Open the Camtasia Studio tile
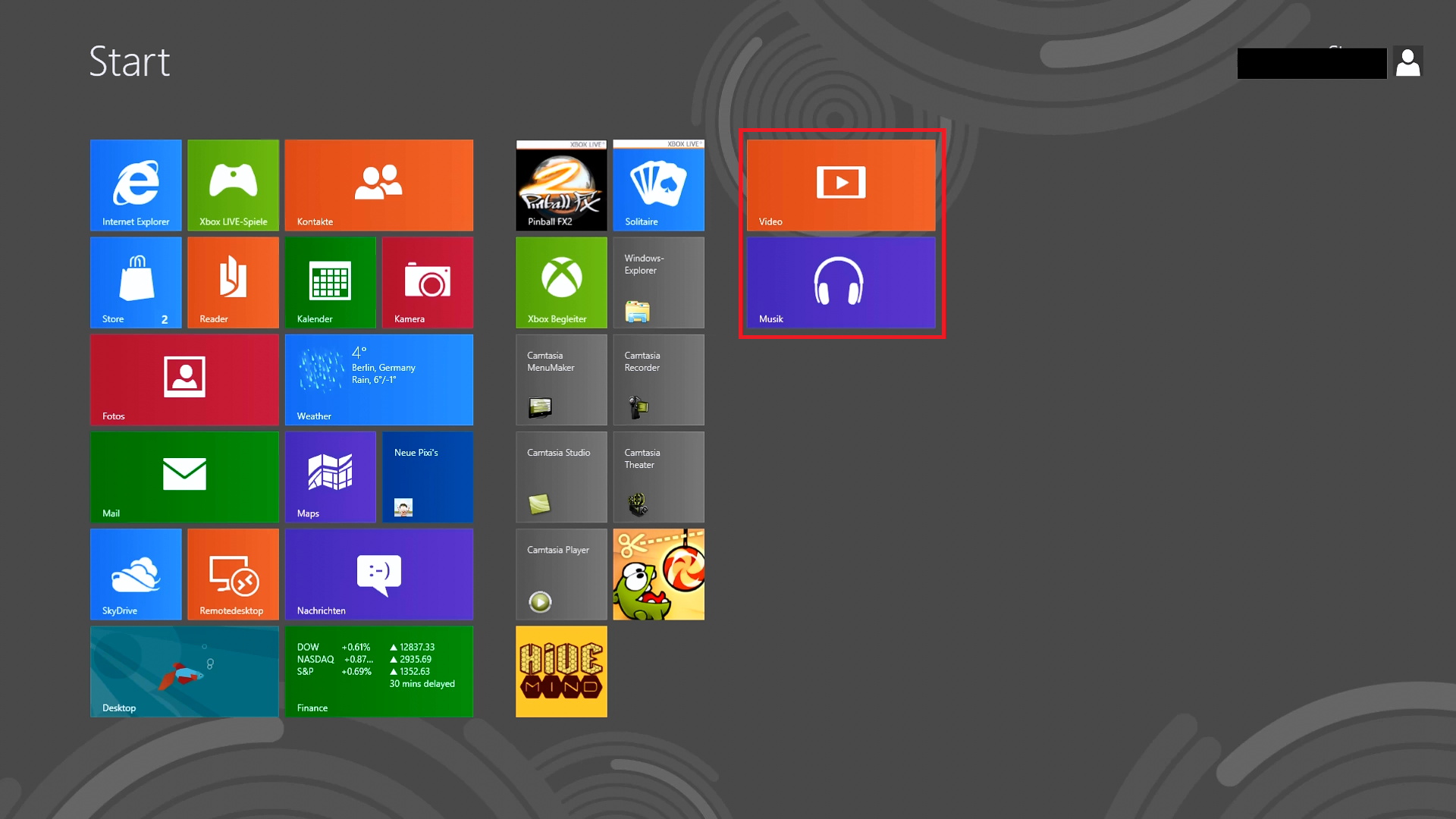The width and height of the screenshot is (1456, 819). click(561, 477)
